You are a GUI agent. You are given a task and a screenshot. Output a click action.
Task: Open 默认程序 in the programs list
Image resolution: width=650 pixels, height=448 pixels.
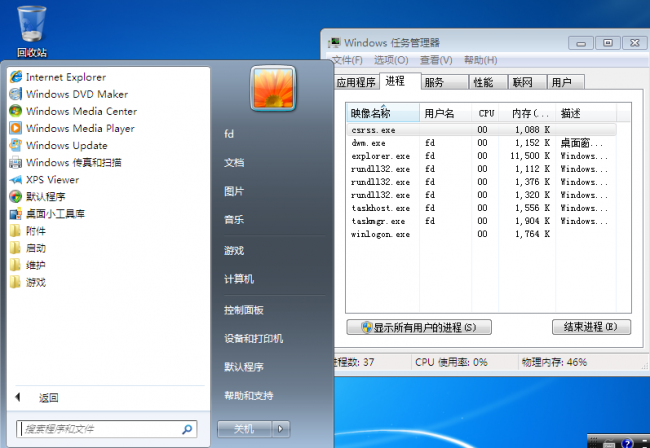[x=37, y=196]
